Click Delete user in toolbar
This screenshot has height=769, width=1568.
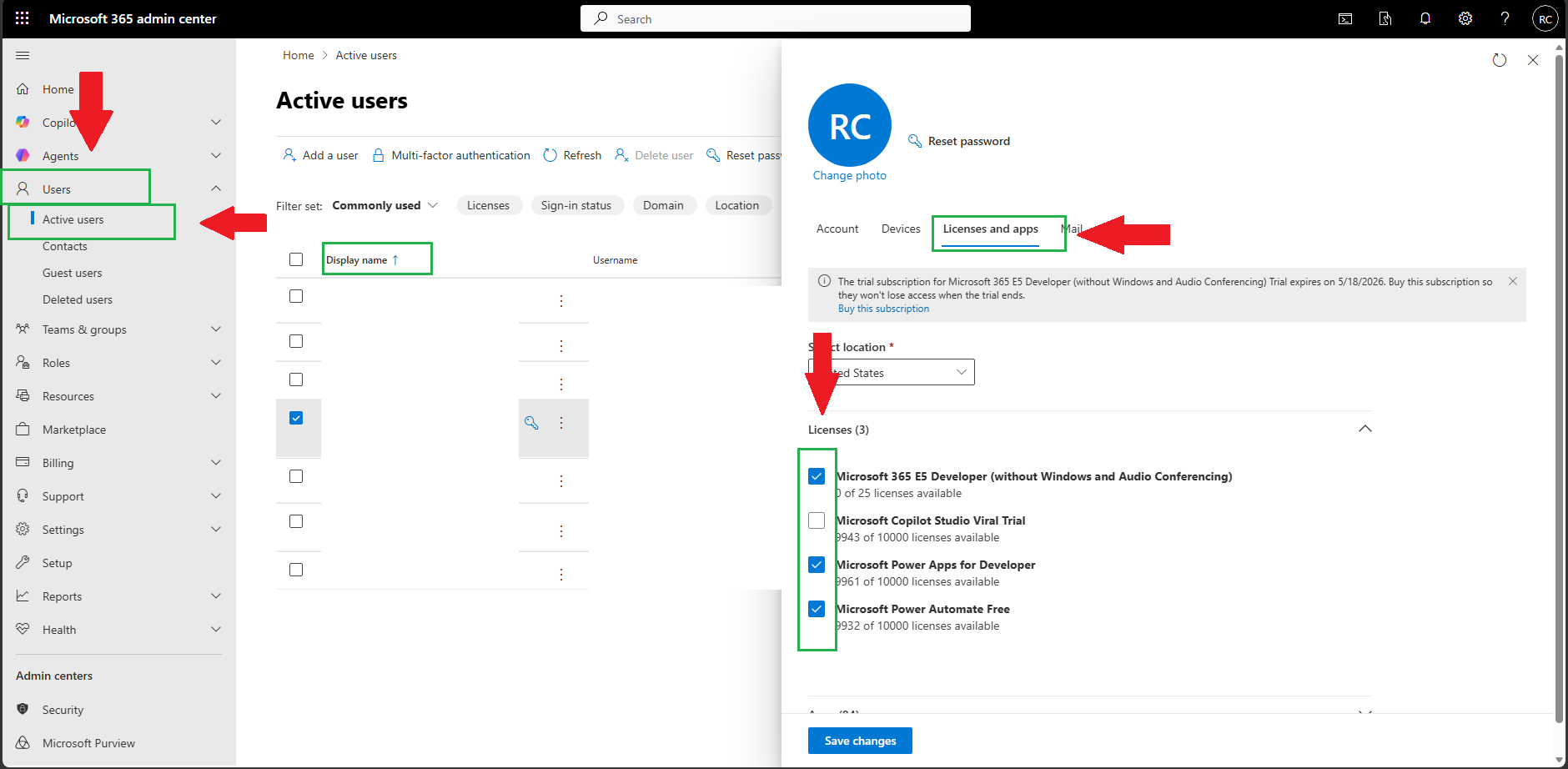(x=654, y=155)
